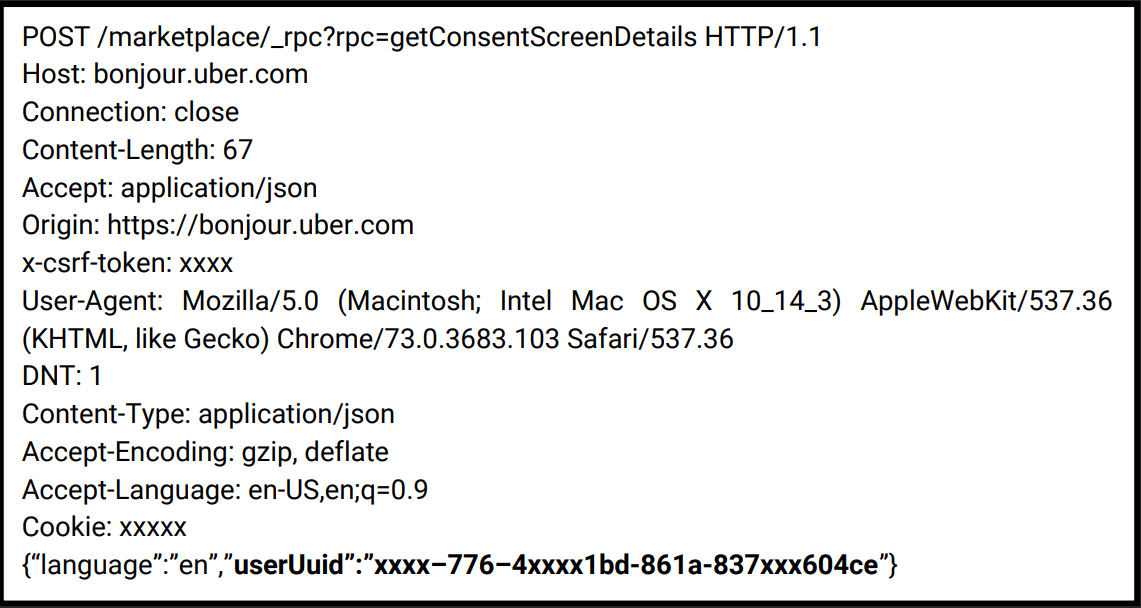Viewport: 1141px width, 608px height.
Task: Click the Cookie: xxxxx header
Action: tap(104, 527)
